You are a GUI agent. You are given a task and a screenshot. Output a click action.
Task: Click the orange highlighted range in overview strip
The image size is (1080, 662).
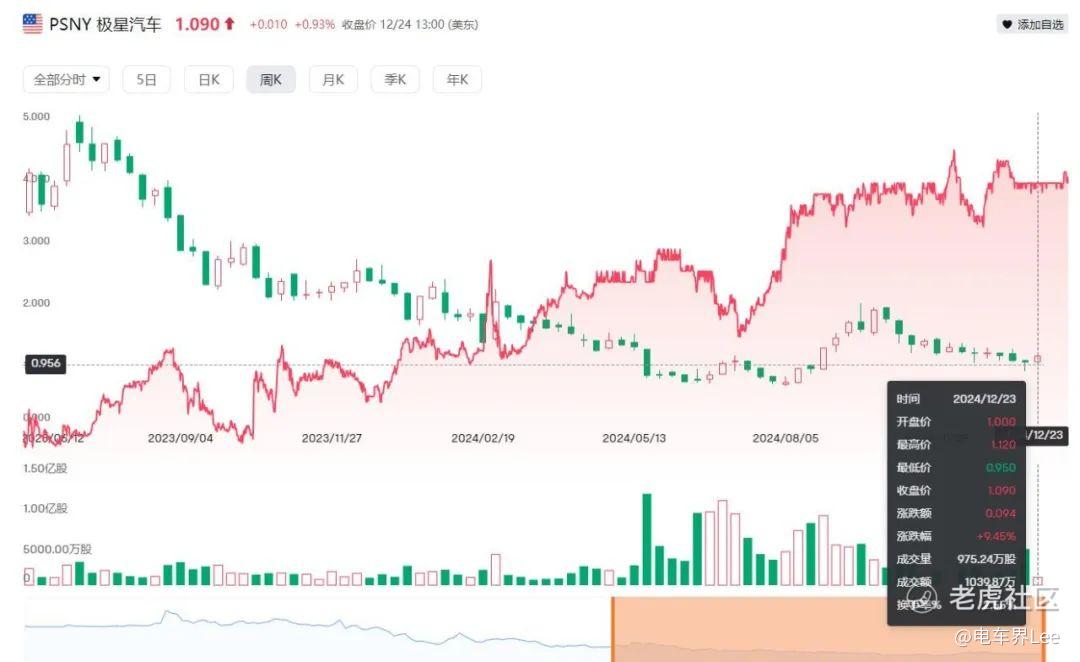[x=829, y=629]
